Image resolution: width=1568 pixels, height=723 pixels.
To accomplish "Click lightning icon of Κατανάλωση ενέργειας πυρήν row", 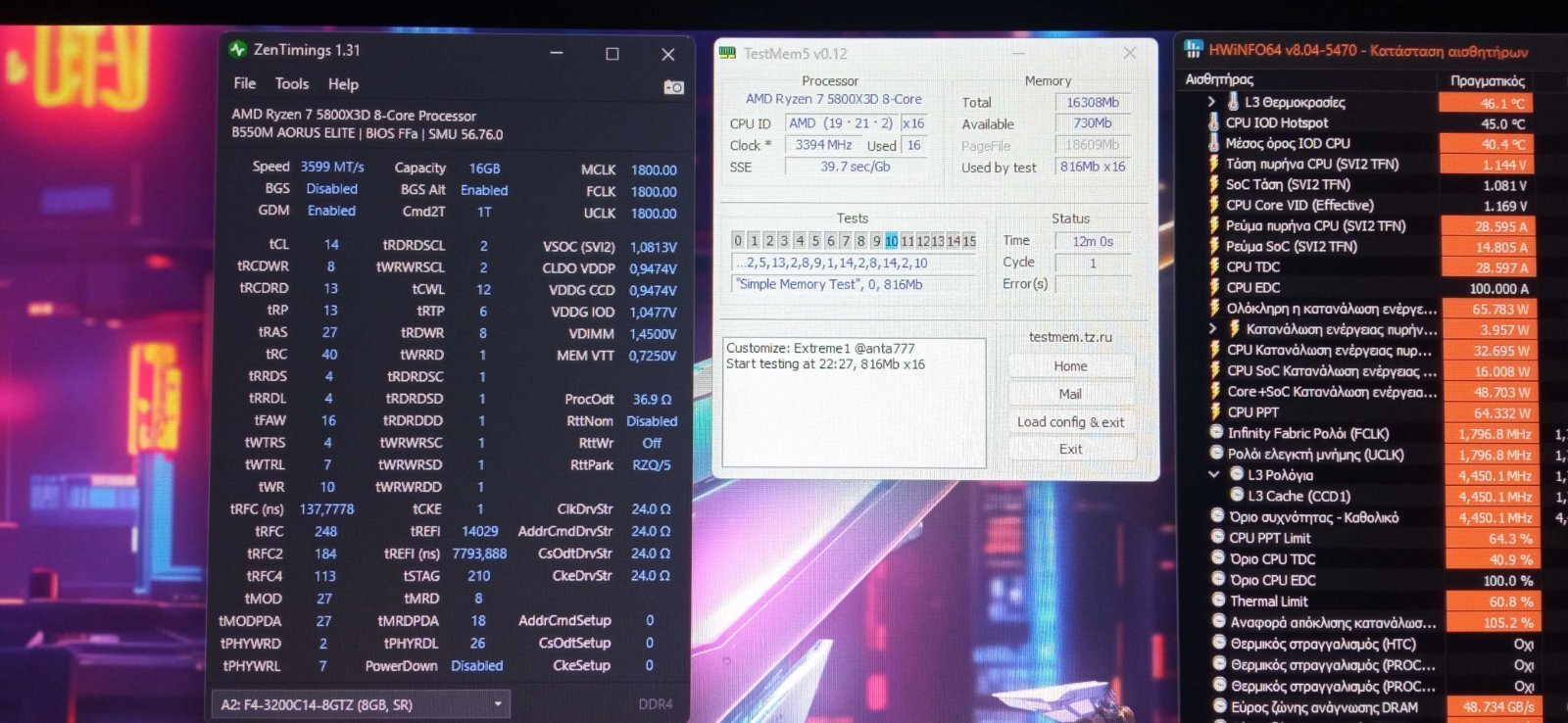I will (1235, 329).
